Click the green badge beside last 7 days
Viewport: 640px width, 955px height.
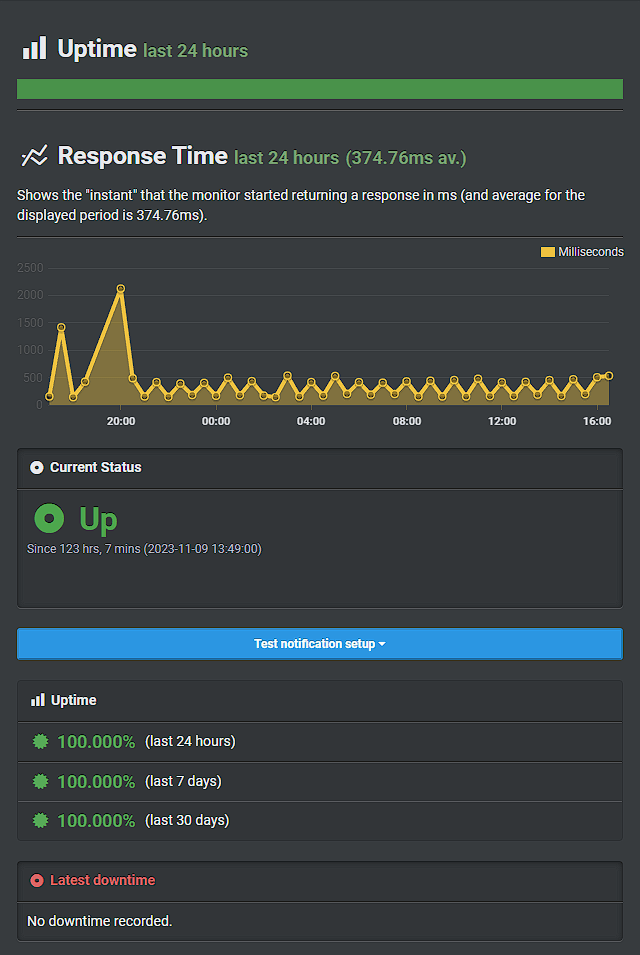40,781
